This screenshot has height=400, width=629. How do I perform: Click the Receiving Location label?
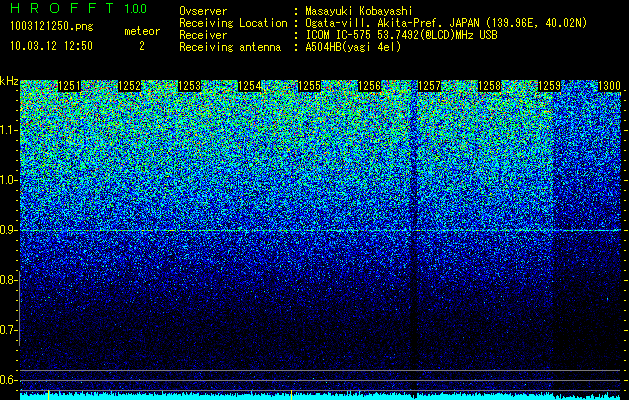point(233,23)
